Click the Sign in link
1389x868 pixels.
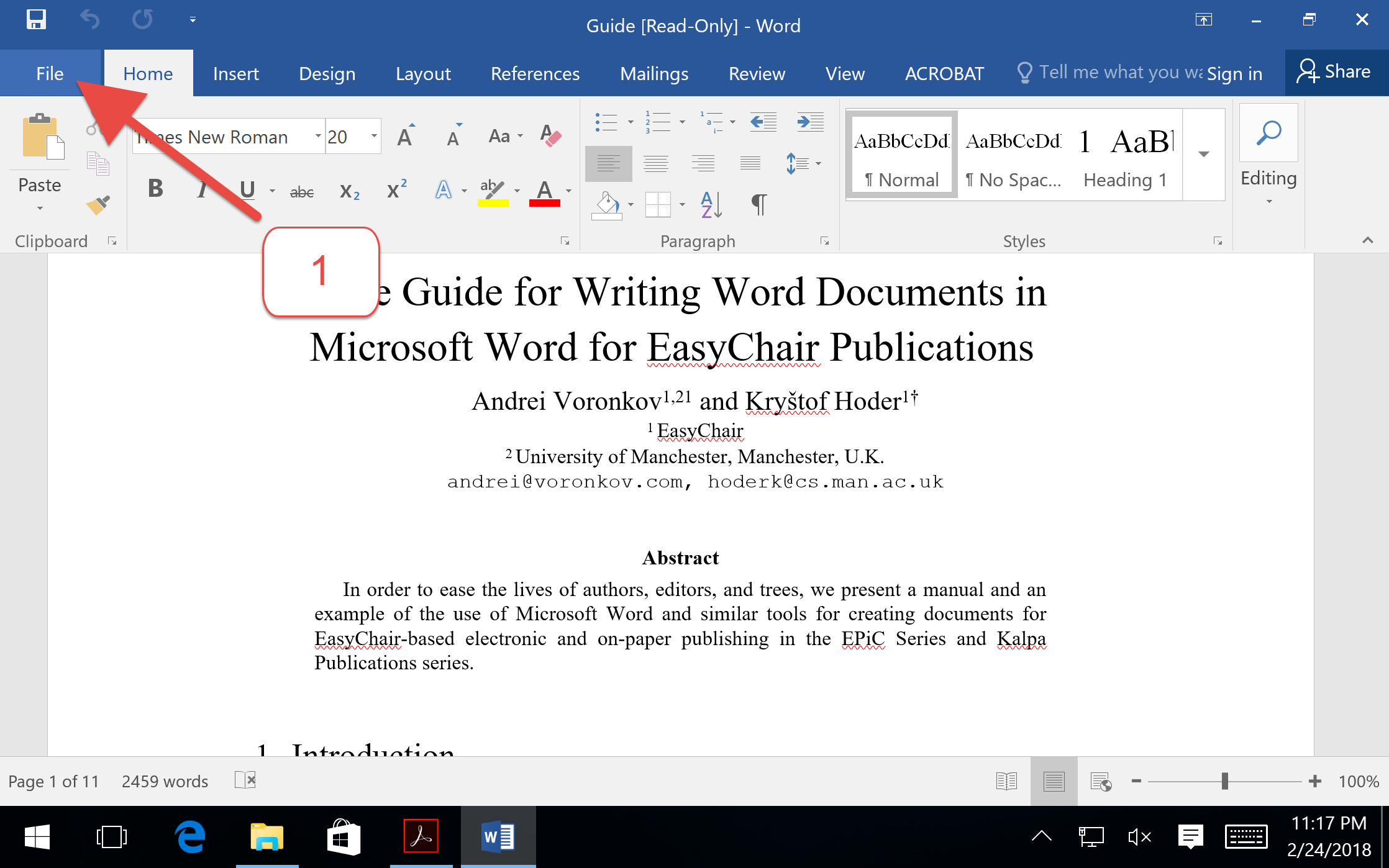(x=1234, y=73)
